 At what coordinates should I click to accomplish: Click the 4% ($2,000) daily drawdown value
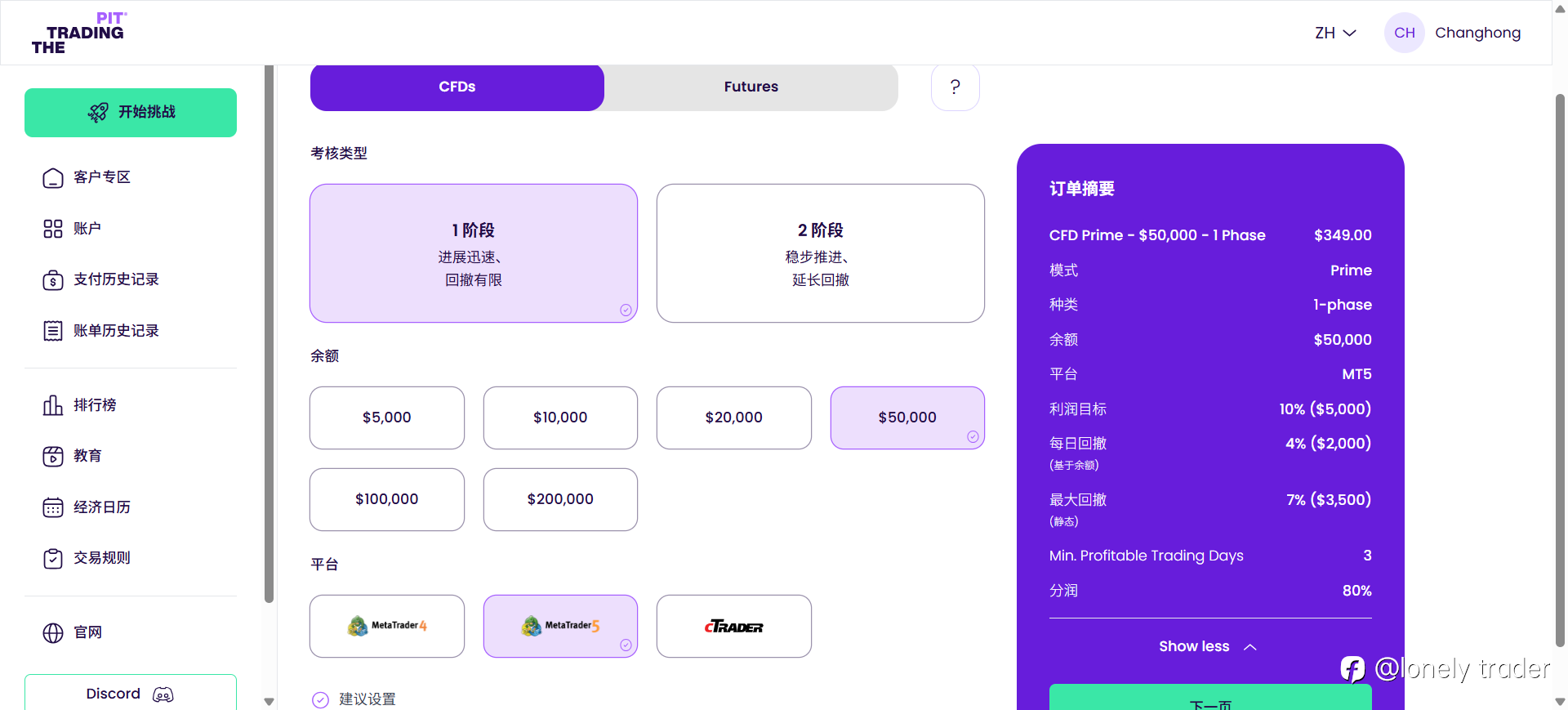pos(1329,444)
